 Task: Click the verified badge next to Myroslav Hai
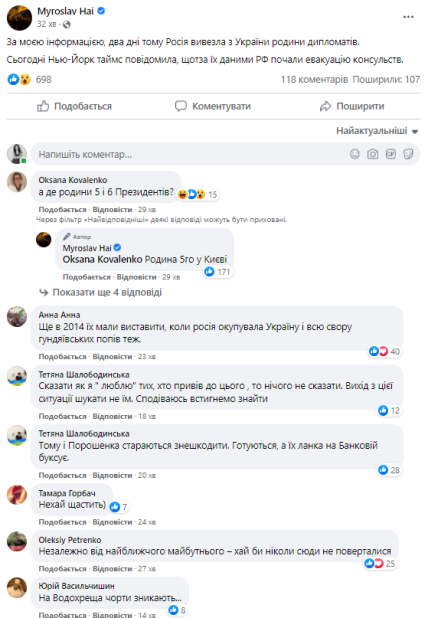coord(101,11)
